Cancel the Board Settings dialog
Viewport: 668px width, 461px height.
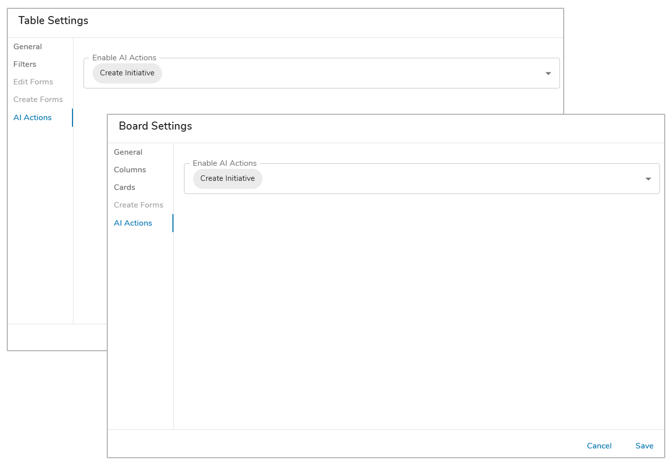pos(599,446)
